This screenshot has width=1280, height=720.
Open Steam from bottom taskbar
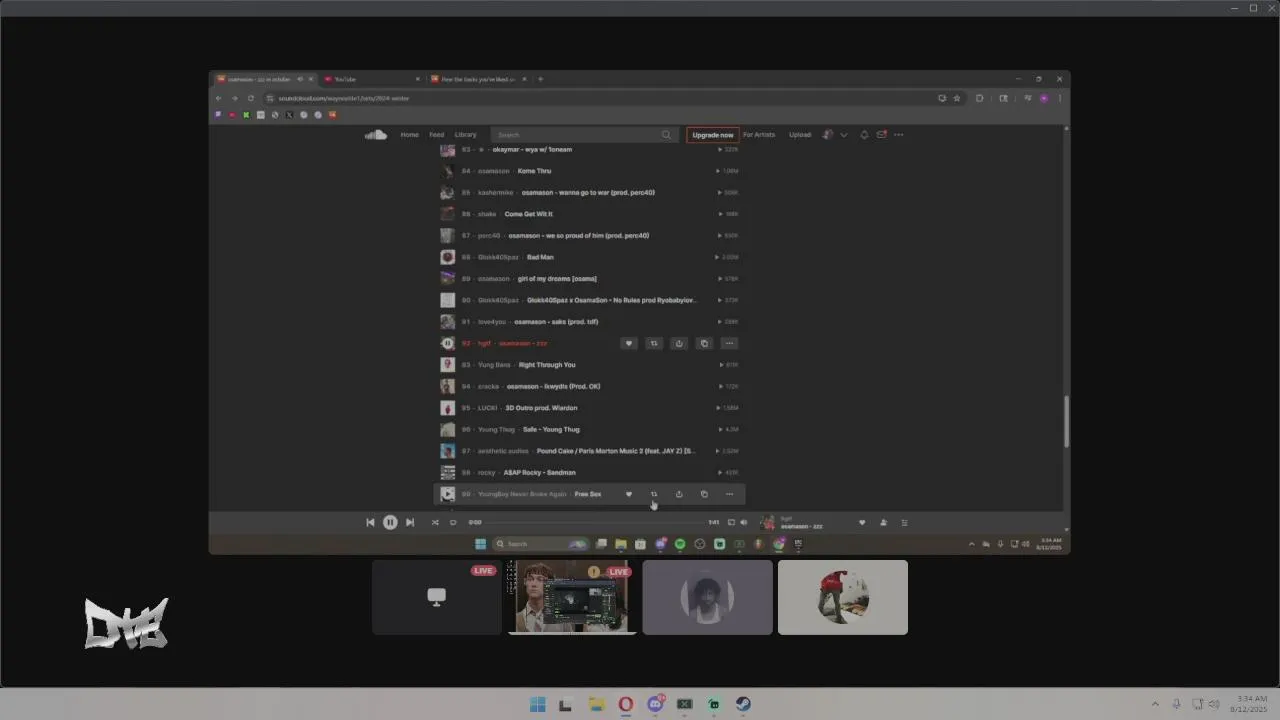744,704
